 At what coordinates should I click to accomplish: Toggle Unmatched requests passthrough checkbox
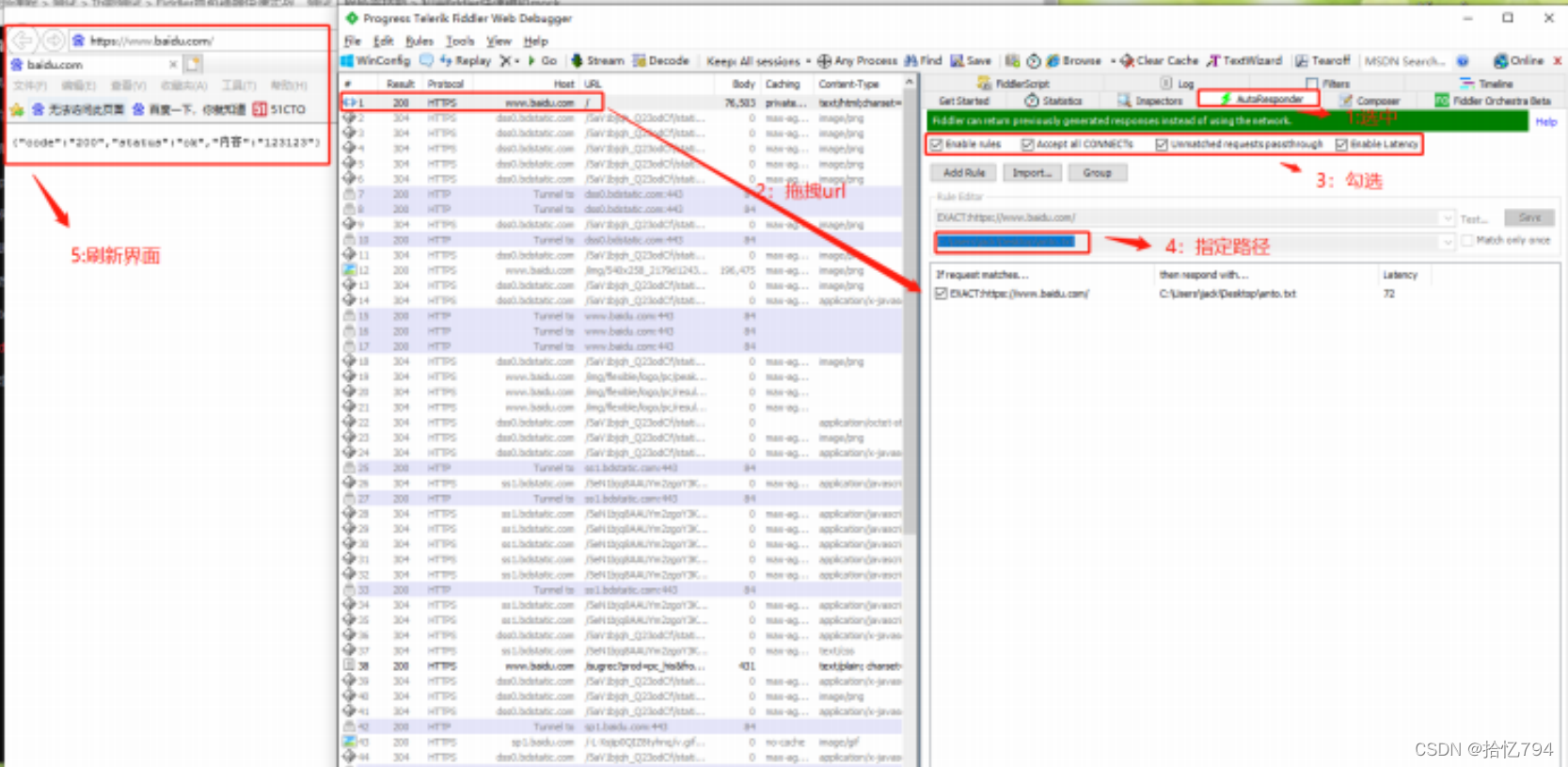pos(1162,145)
